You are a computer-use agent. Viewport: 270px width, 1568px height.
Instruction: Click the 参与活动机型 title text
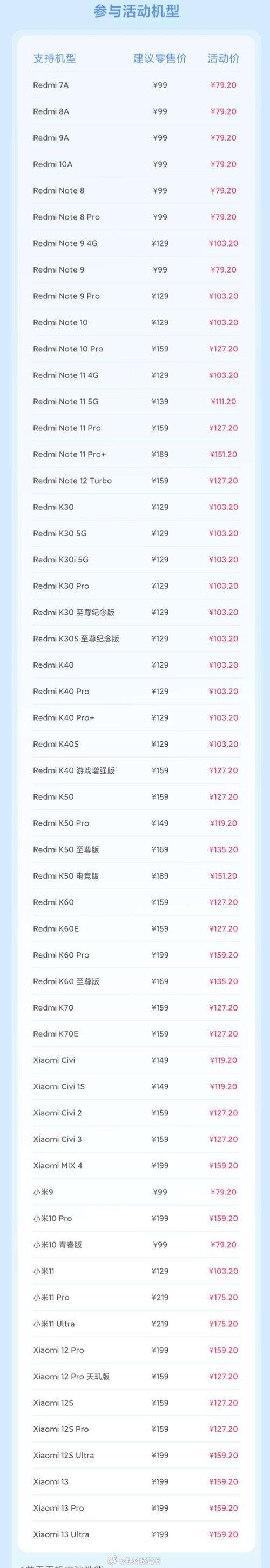[x=136, y=11]
